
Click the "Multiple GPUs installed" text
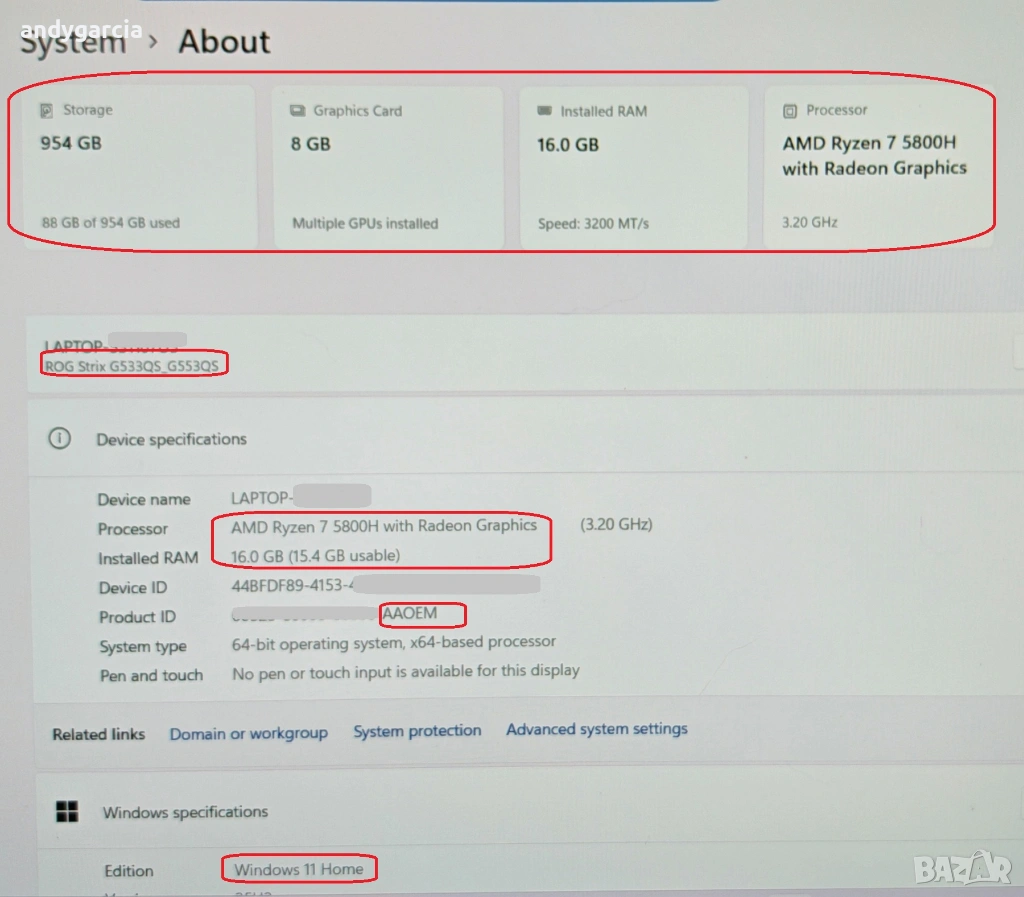click(365, 223)
